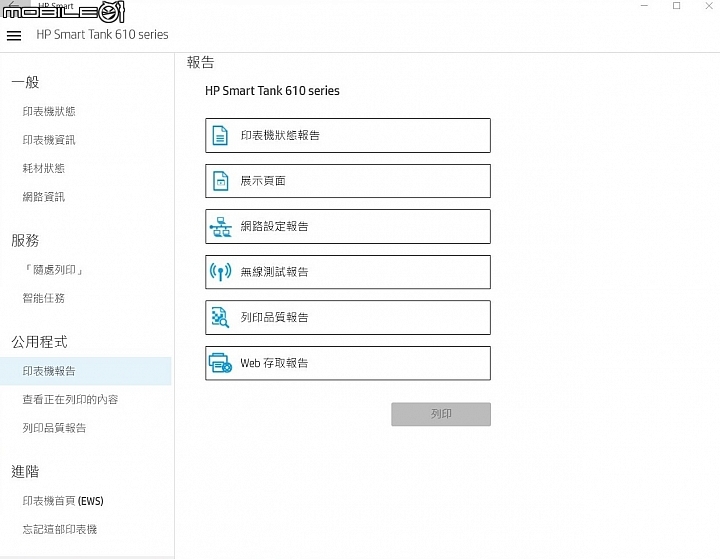Open 「隨處列印」 in the sidebar
Screen dimensions: 720x559
(x=54, y=270)
